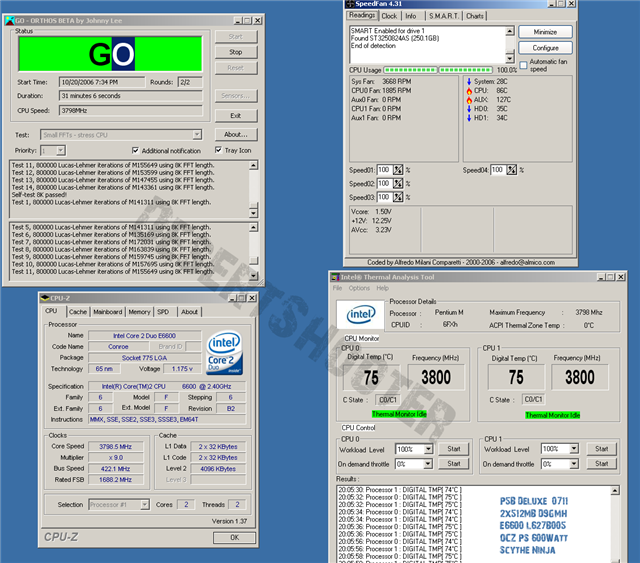Viewport: 640px width, 563px height.
Task: Open File menu in Thermal Analysis Tool
Action: [x=338, y=288]
